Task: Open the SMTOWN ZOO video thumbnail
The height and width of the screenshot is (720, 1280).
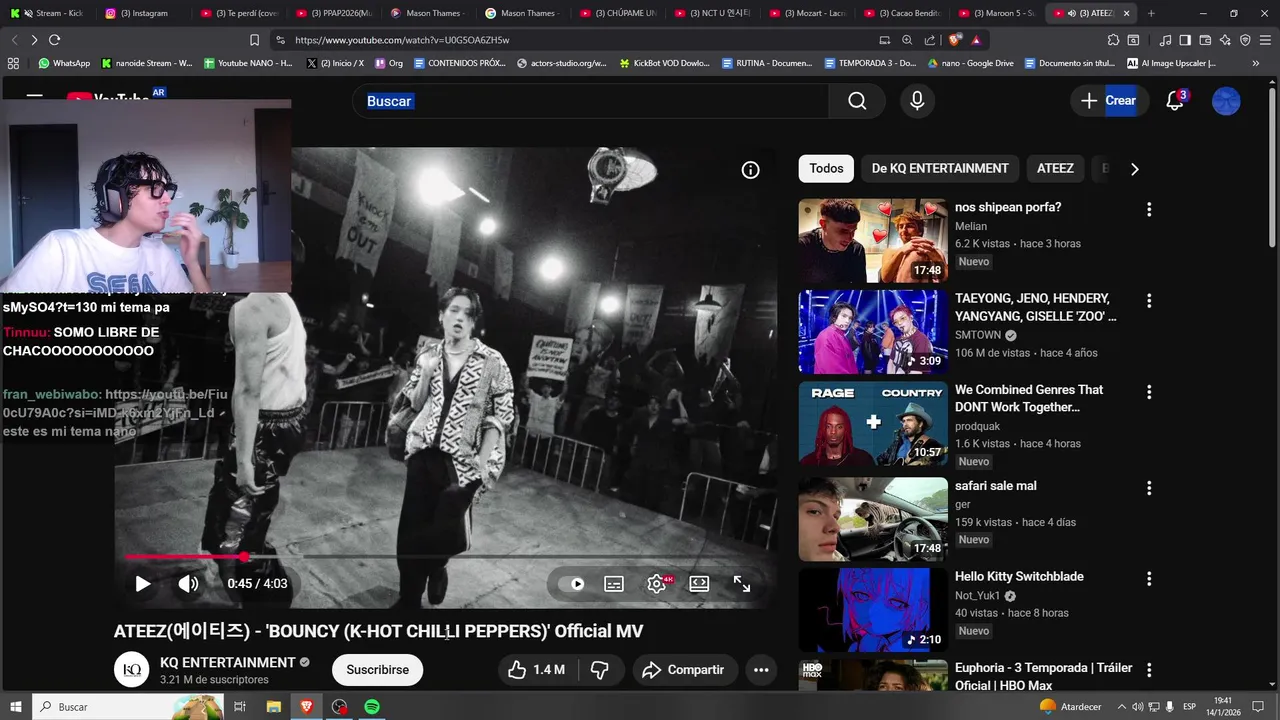Action: coord(873,332)
